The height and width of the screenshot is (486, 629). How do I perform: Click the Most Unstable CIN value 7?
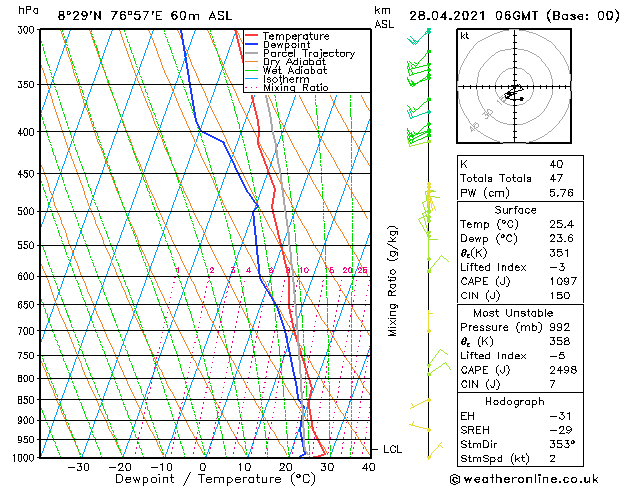pos(553,384)
